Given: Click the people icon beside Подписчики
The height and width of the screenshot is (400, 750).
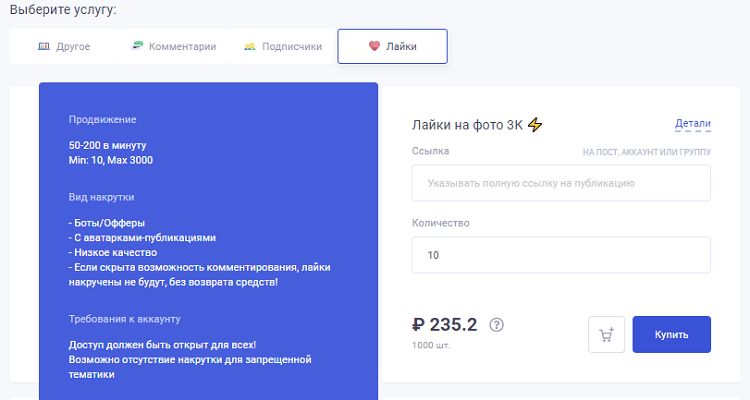Looking at the screenshot, I should [249, 46].
